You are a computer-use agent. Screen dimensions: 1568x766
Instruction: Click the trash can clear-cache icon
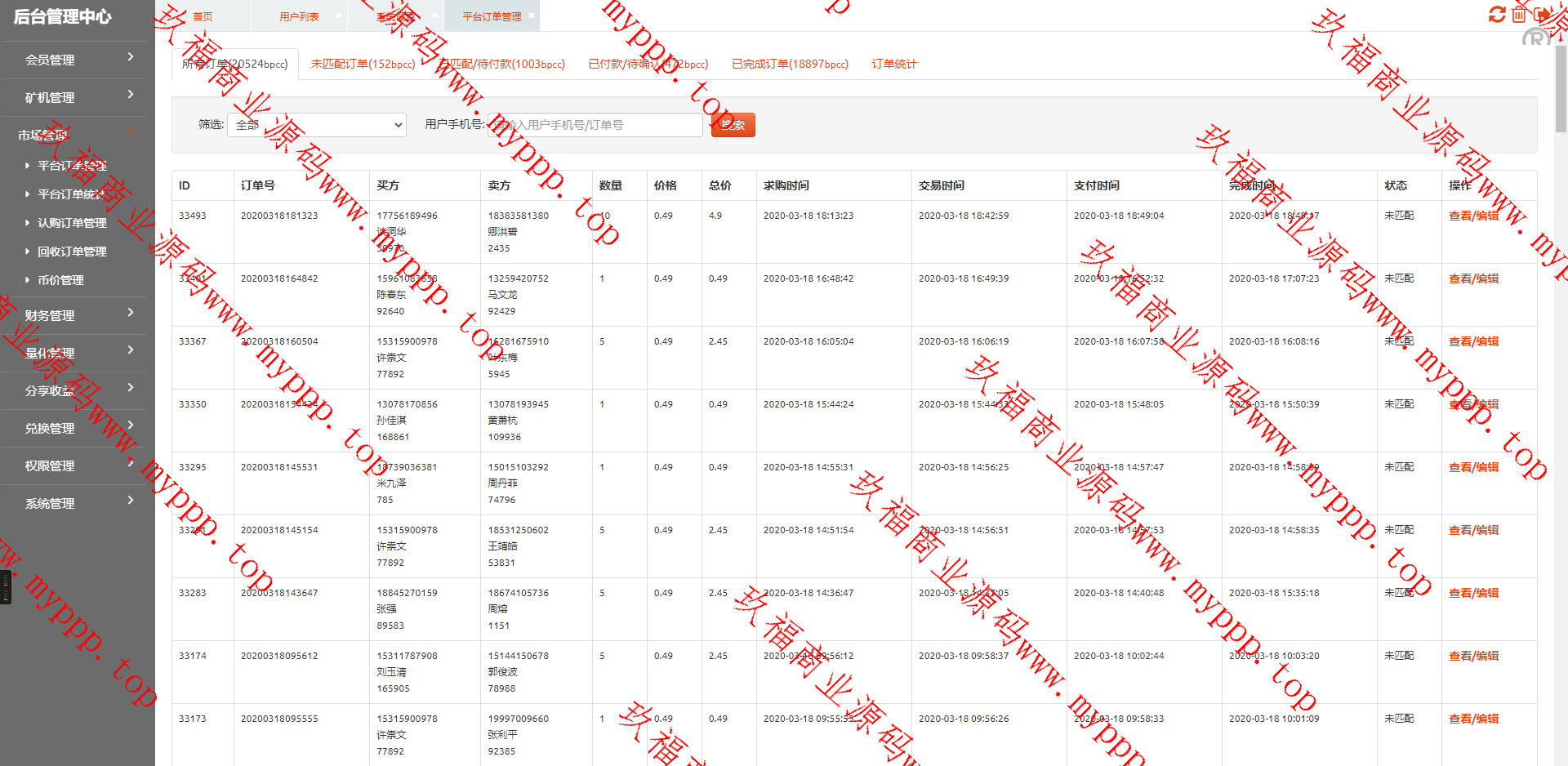pyautogui.click(x=1518, y=15)
